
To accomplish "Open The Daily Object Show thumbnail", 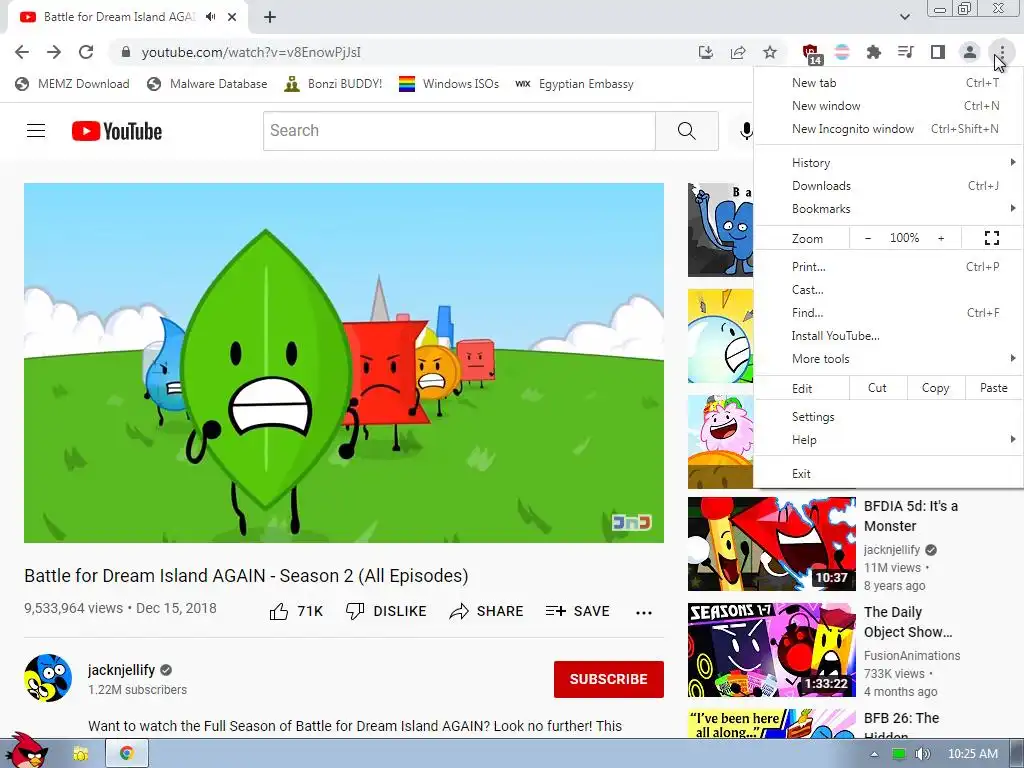I will pyautogui.click(x=771, y=650).
